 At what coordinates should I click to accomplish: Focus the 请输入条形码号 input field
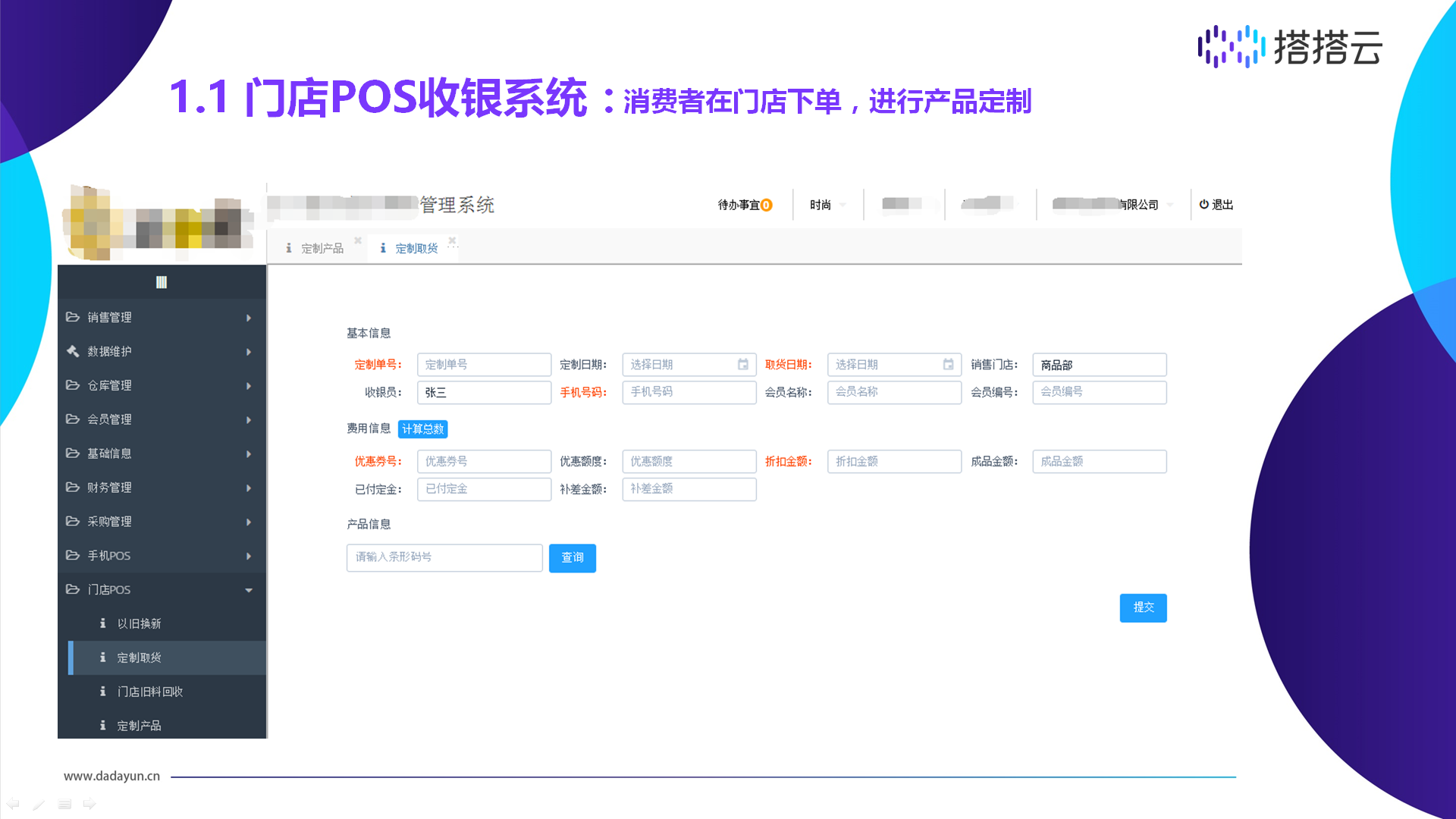click(x=444, y=557)
